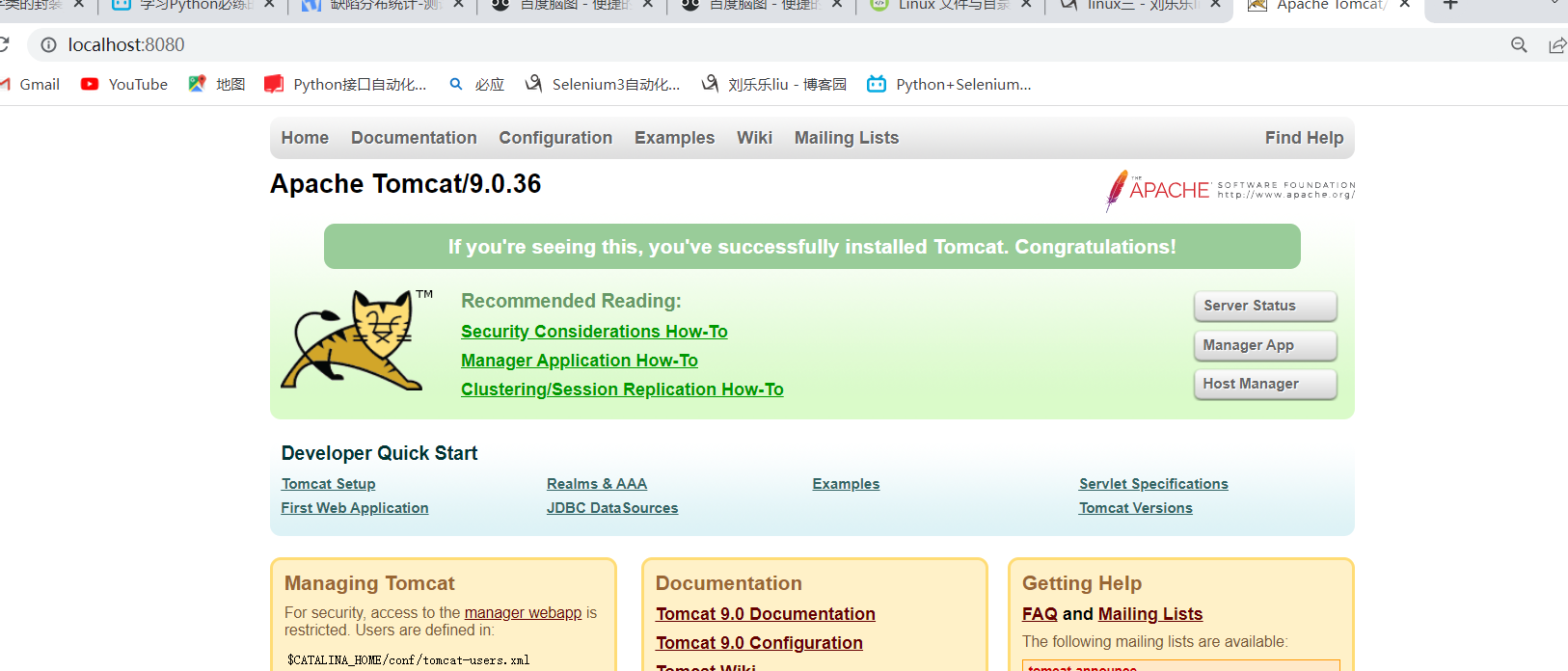Click the Manager App button
Image resolution: width=1568 pixels, height=671 pixels.
(1265, 345)
